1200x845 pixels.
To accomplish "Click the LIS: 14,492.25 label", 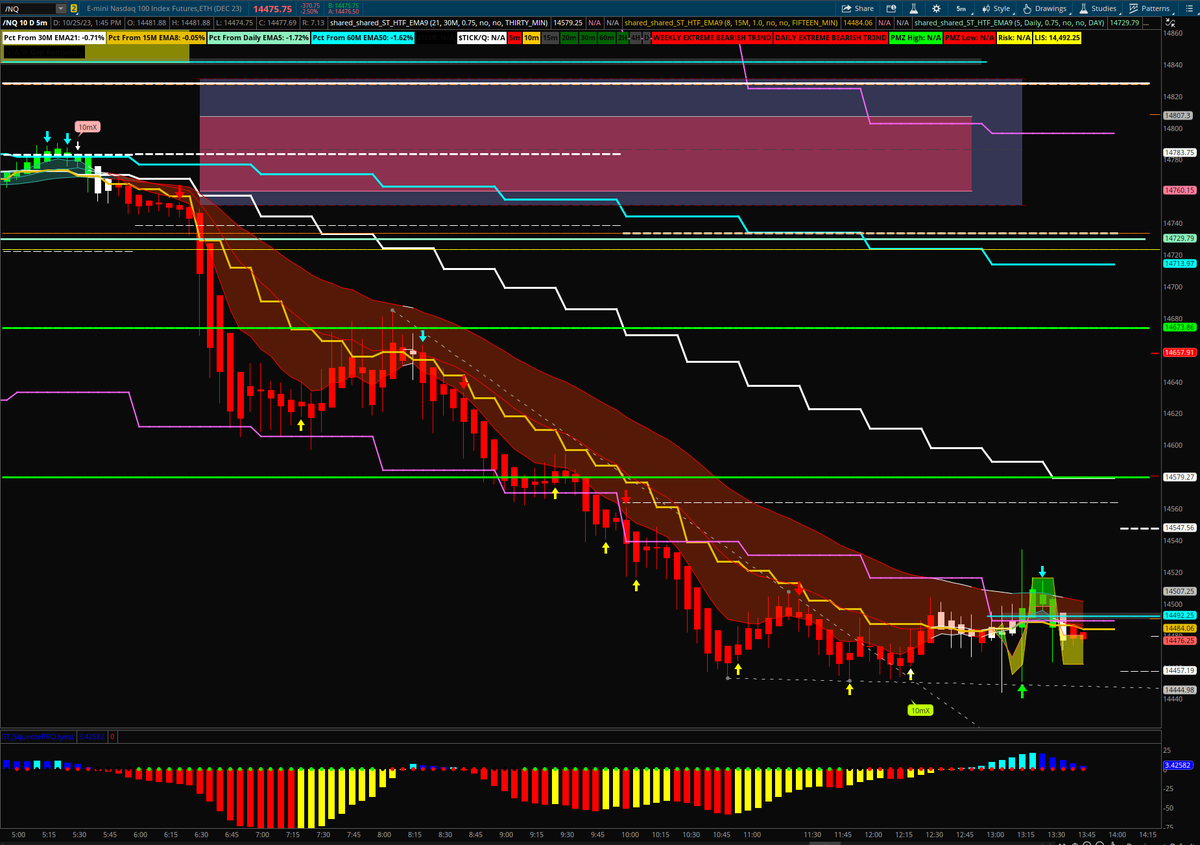I will [x=1057, y=37].
